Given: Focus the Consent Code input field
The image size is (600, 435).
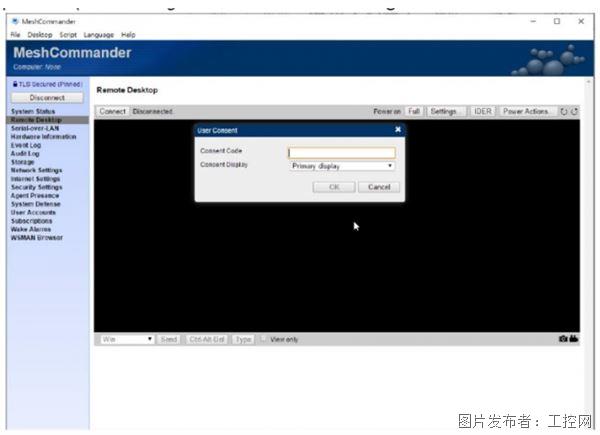Looking at the screenshot, I should coord(342,153).
